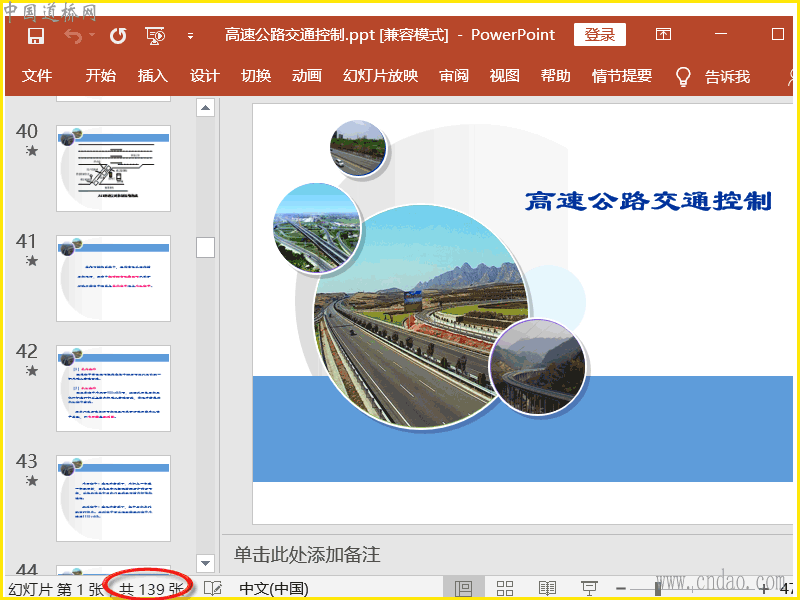The image size is (800, 600).
Task: Switch to the 幻灯片放映 tab
Action: [380, 76]
